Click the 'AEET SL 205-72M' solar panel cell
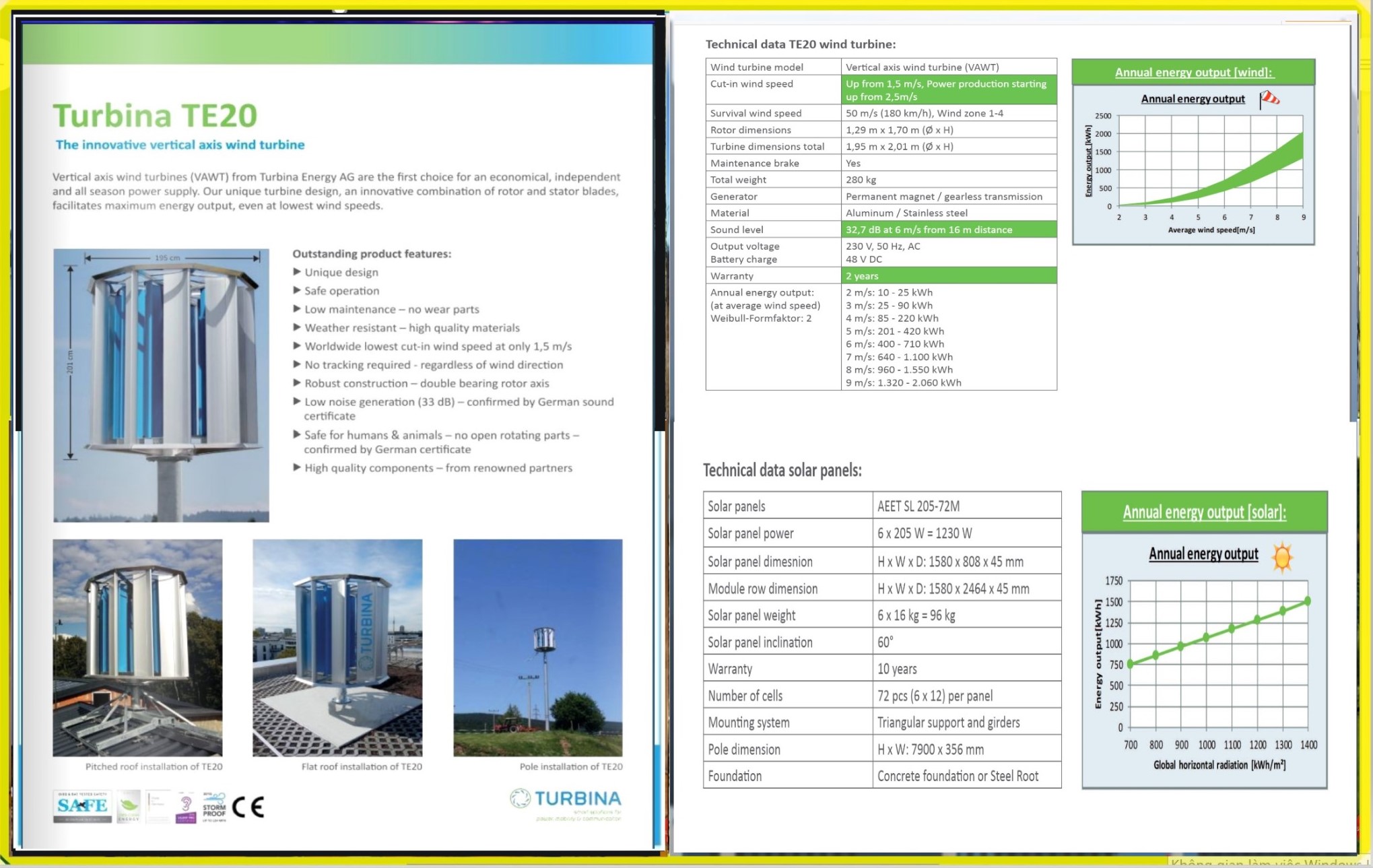This screenshot has width=1373, height=868. coord(967,506)
